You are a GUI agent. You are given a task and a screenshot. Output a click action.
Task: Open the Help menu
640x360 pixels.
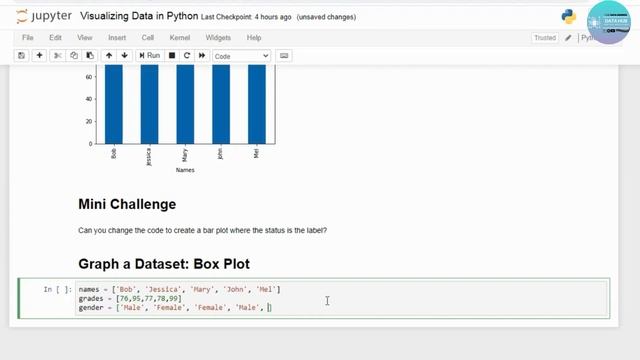click(254, 38)
